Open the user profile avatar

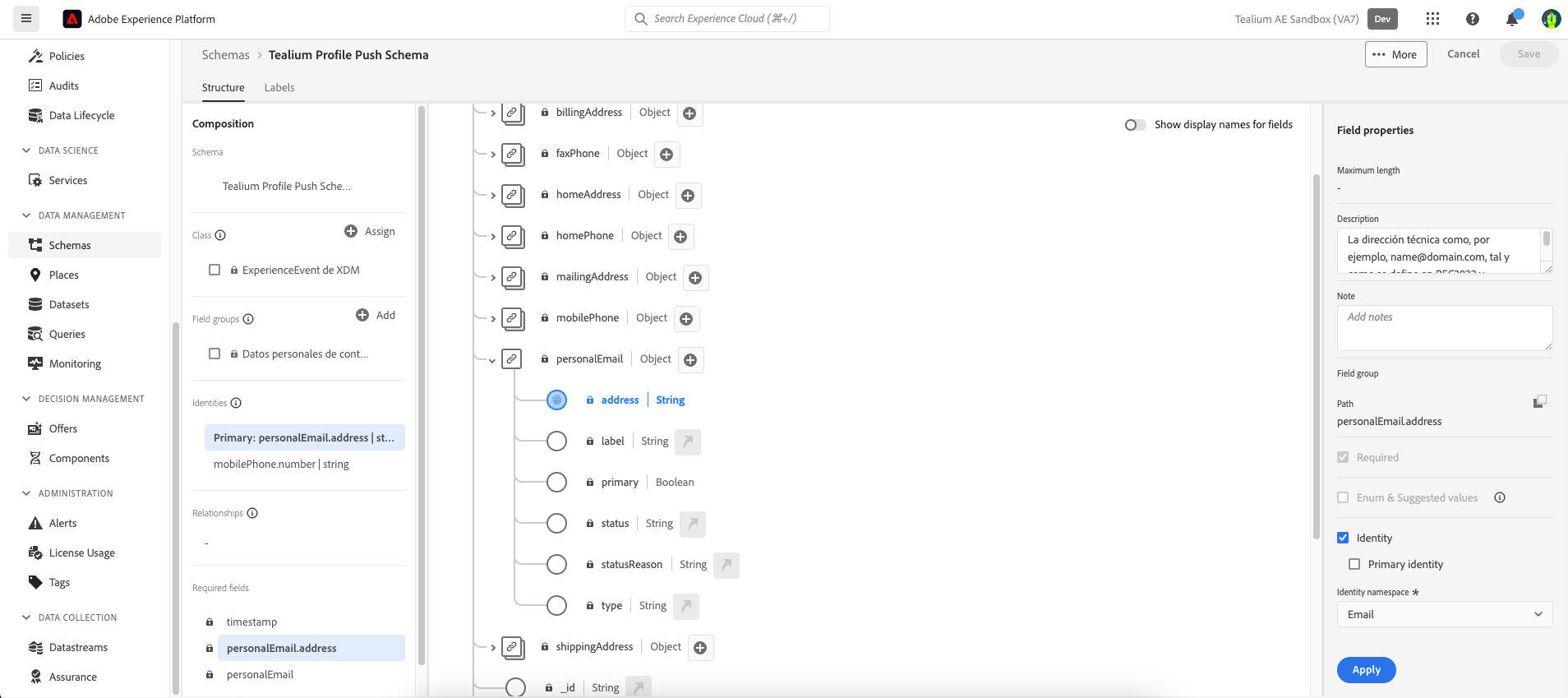[x=1551, y=19]
